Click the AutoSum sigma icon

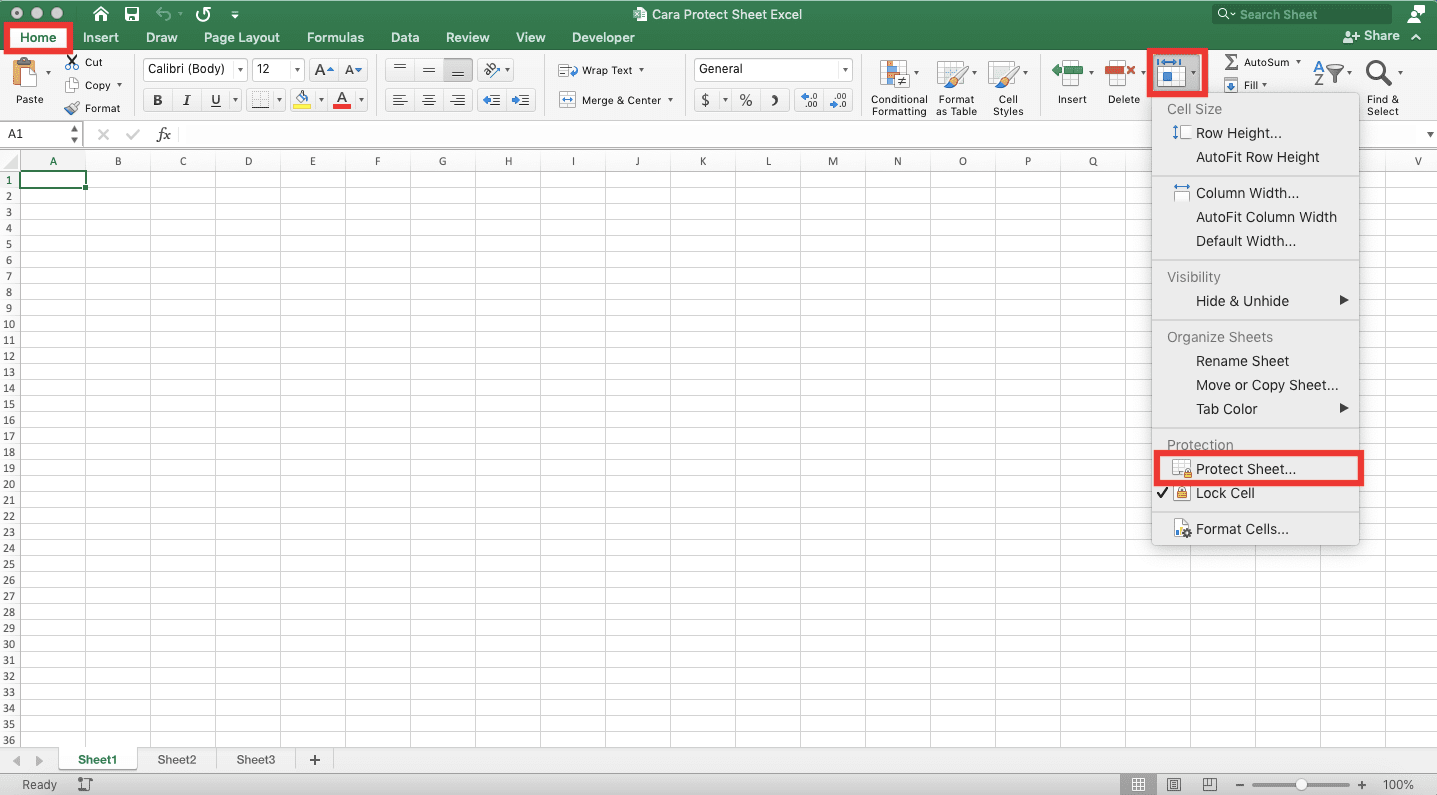1231,62
